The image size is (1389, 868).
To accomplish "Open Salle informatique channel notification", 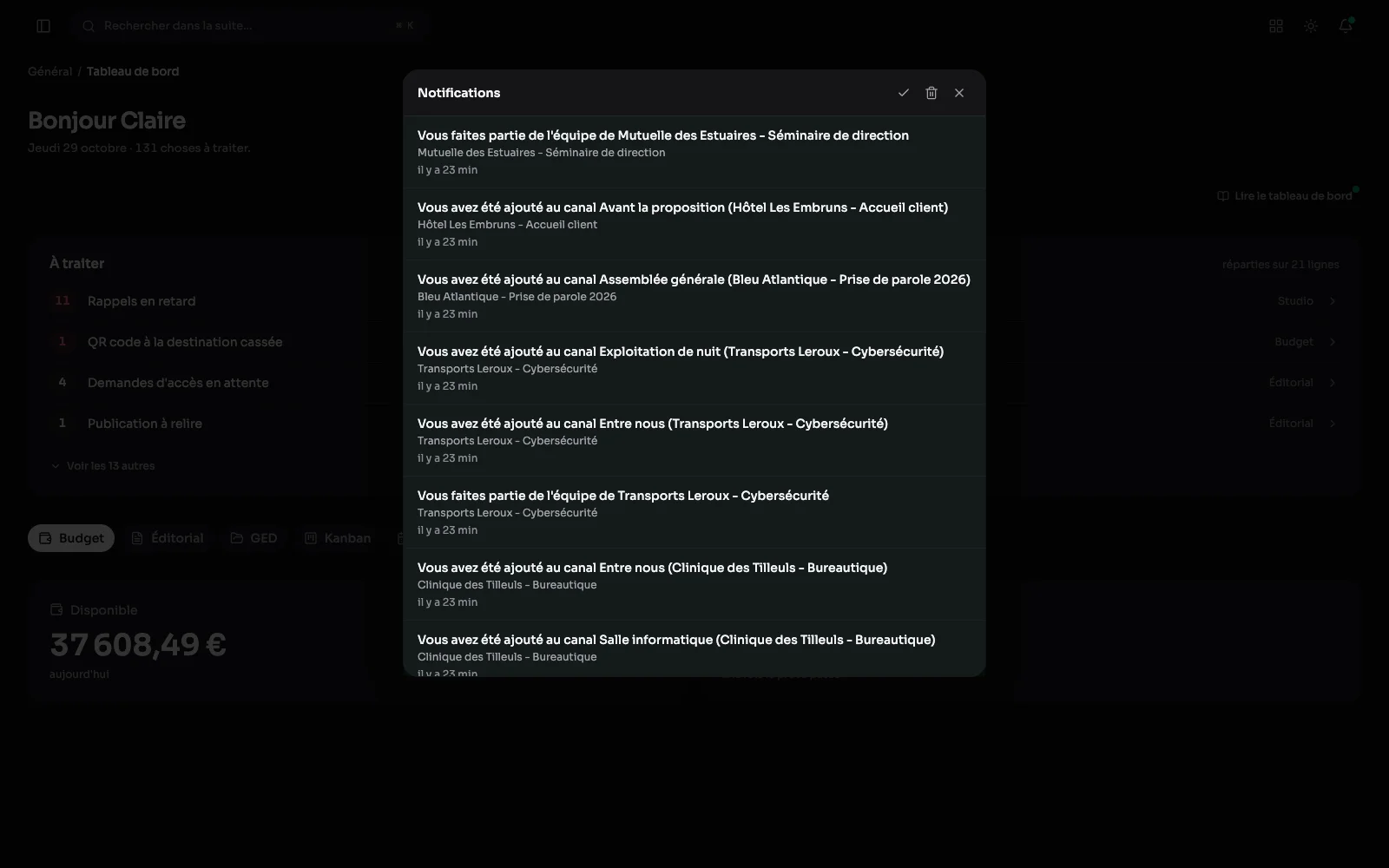I will click(694, 648).
